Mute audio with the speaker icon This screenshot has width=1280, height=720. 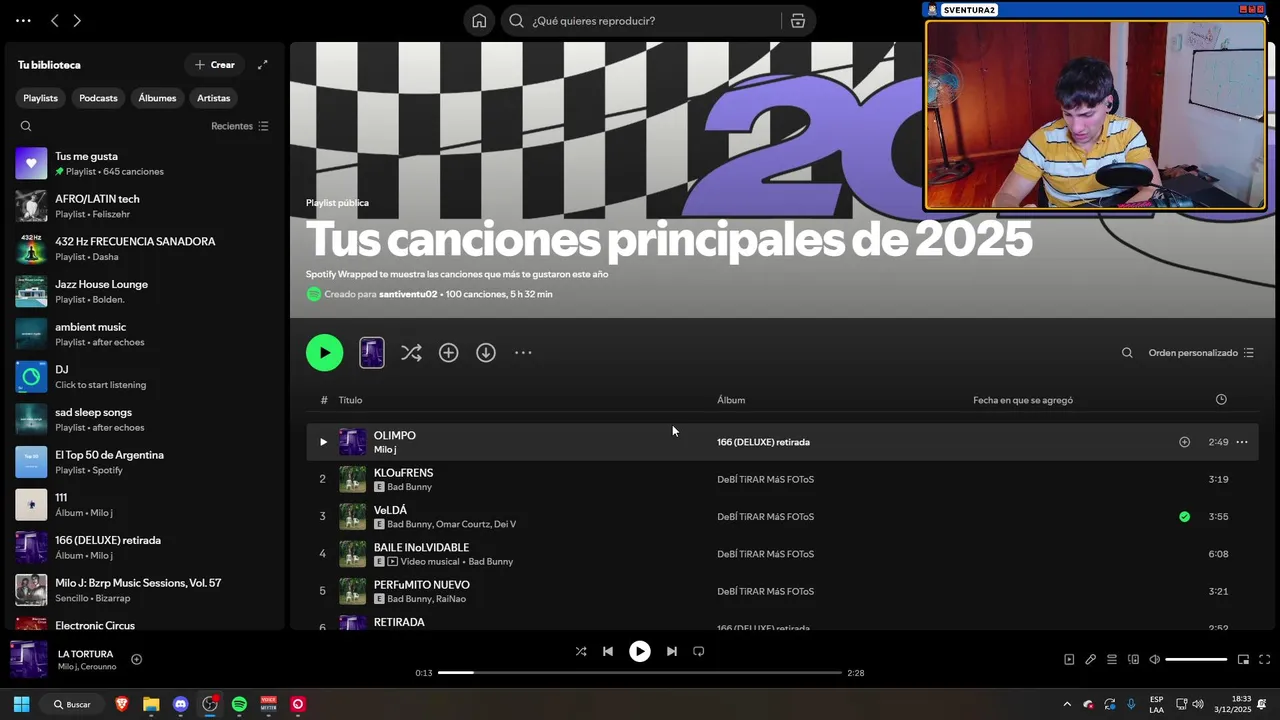(1154, 660)
